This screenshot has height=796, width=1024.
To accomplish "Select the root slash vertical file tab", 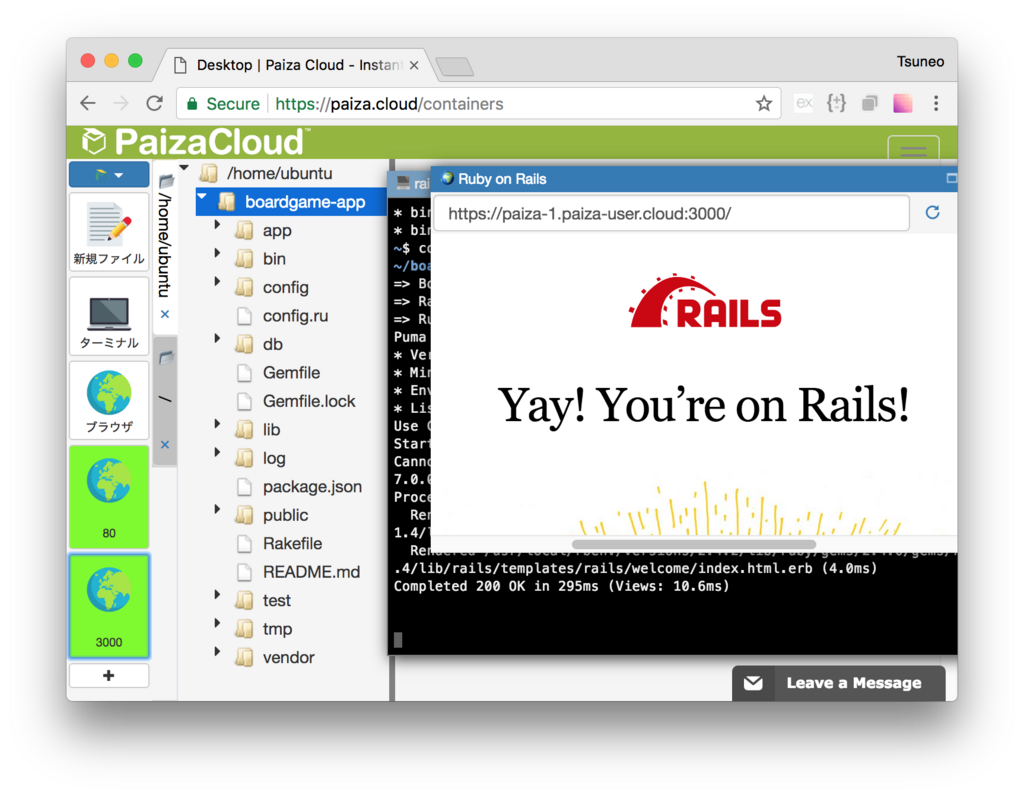I will (165, 400).
